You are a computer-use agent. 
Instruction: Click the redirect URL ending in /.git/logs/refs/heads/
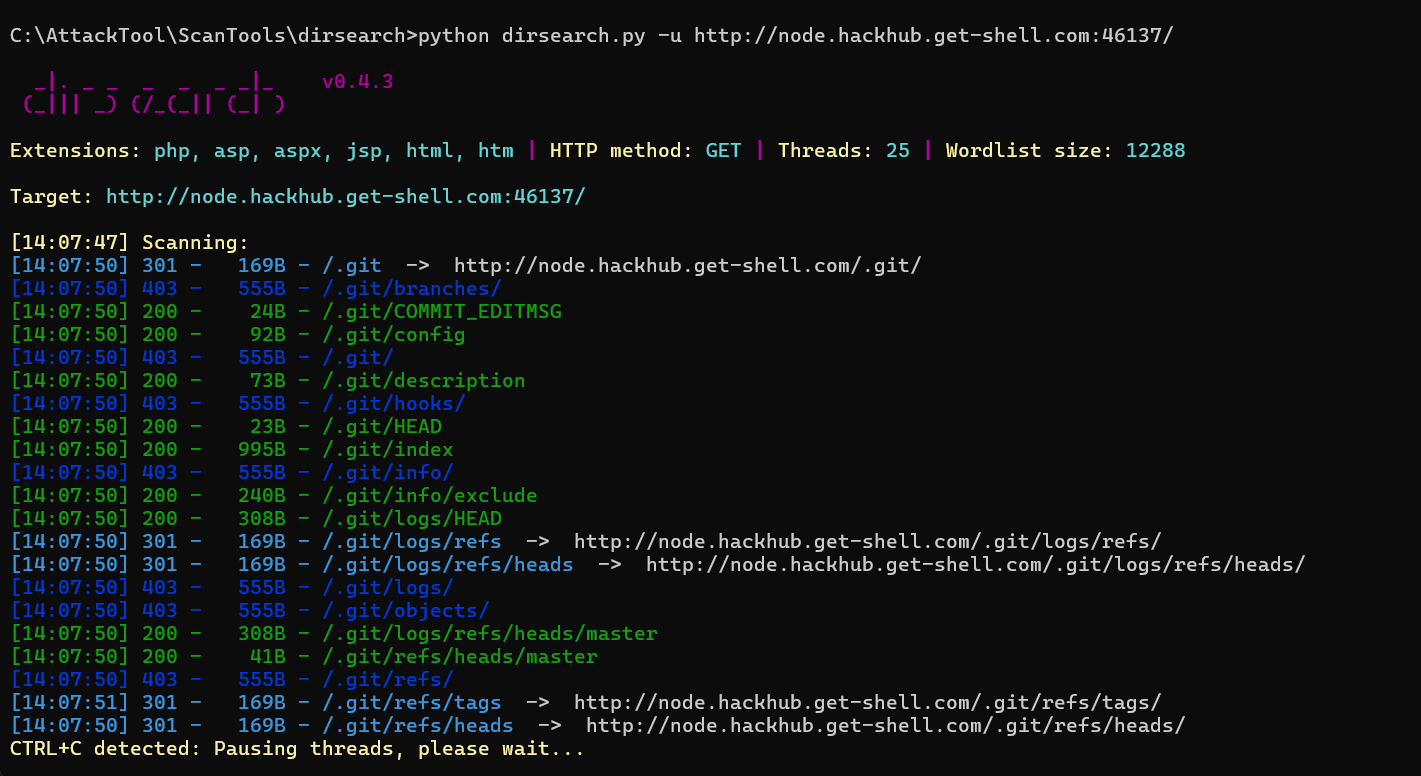(x=975, y=564)
